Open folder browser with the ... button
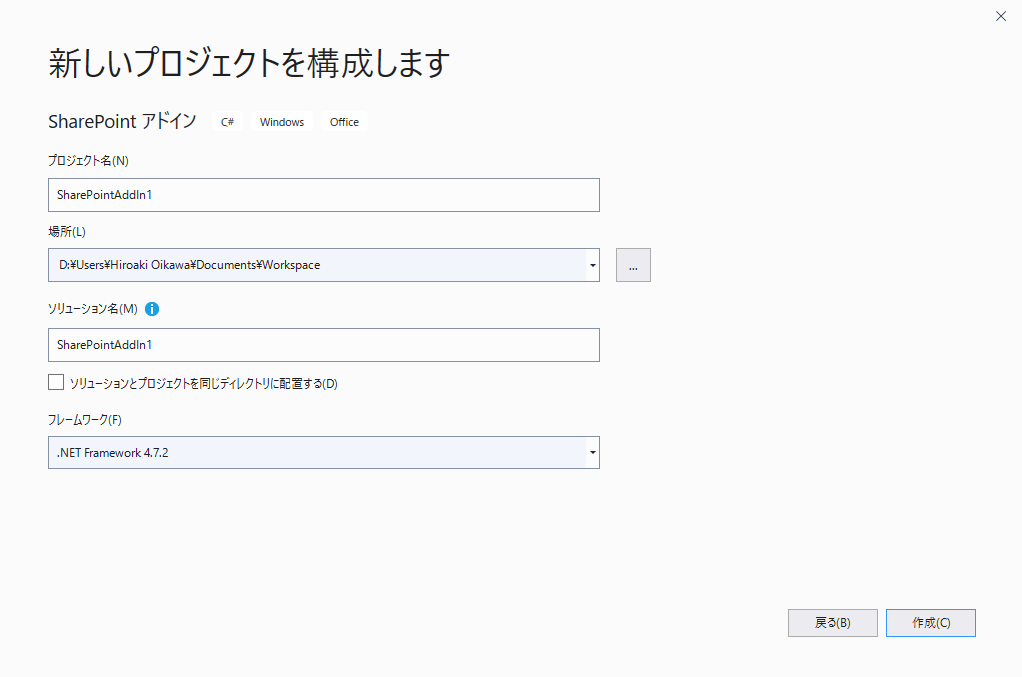Image resolution: width=1022 pixels, height=677 pixels. tap(633, 265)
